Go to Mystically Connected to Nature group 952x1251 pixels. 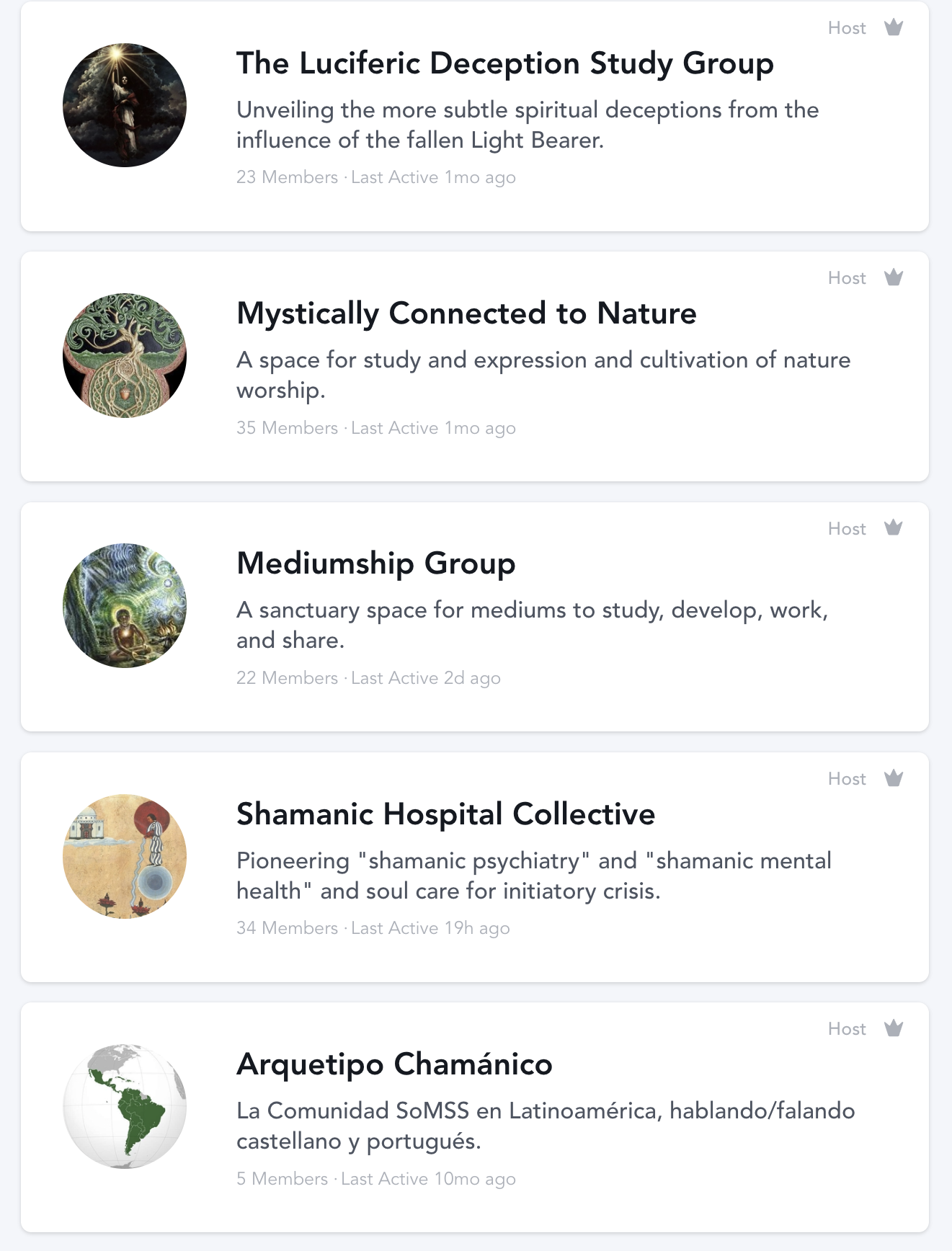click(466, 313)
